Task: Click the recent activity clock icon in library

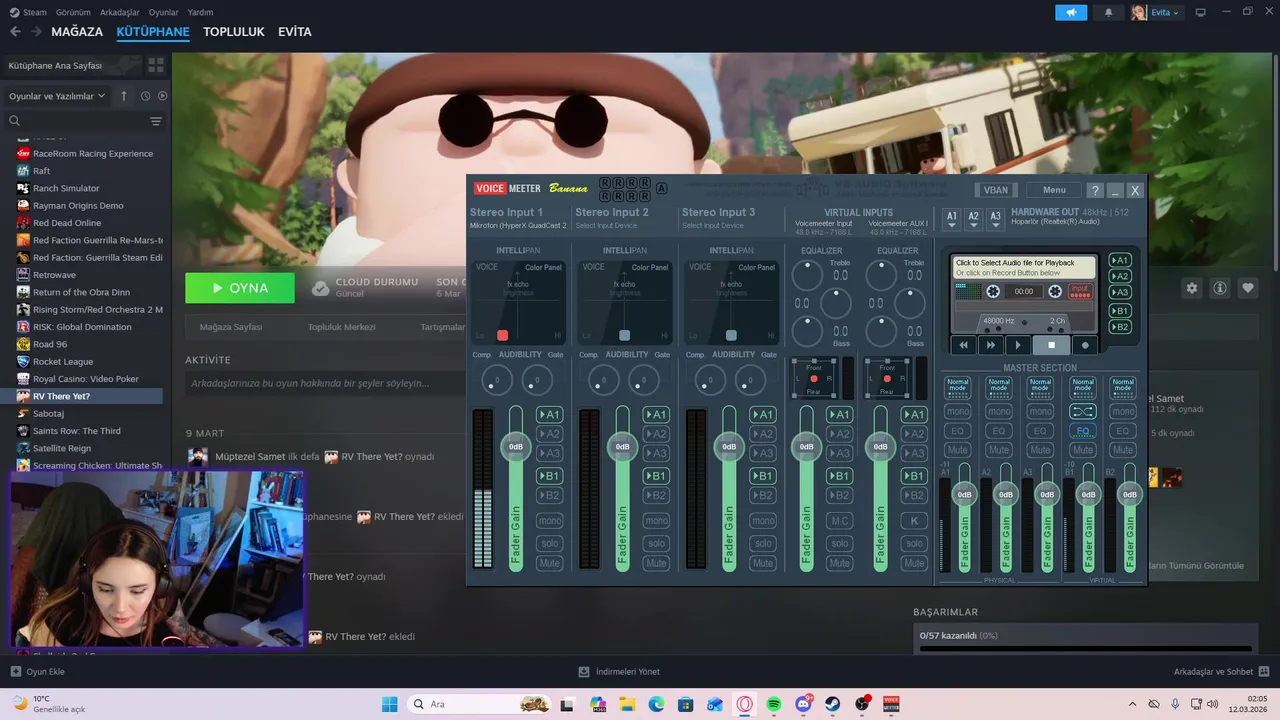Action: point(145,96)
